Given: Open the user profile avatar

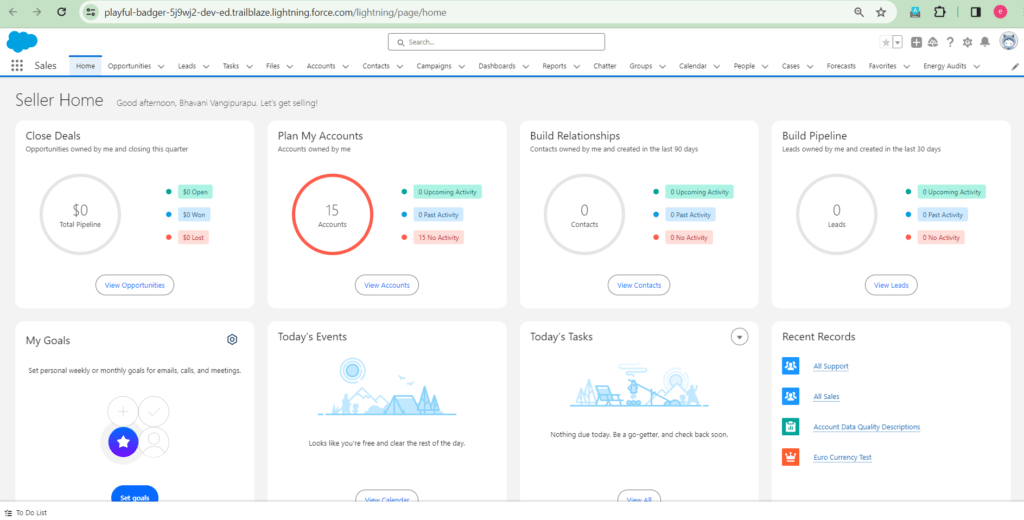Looking at the screenshot, I should (x=1008, y=41).
